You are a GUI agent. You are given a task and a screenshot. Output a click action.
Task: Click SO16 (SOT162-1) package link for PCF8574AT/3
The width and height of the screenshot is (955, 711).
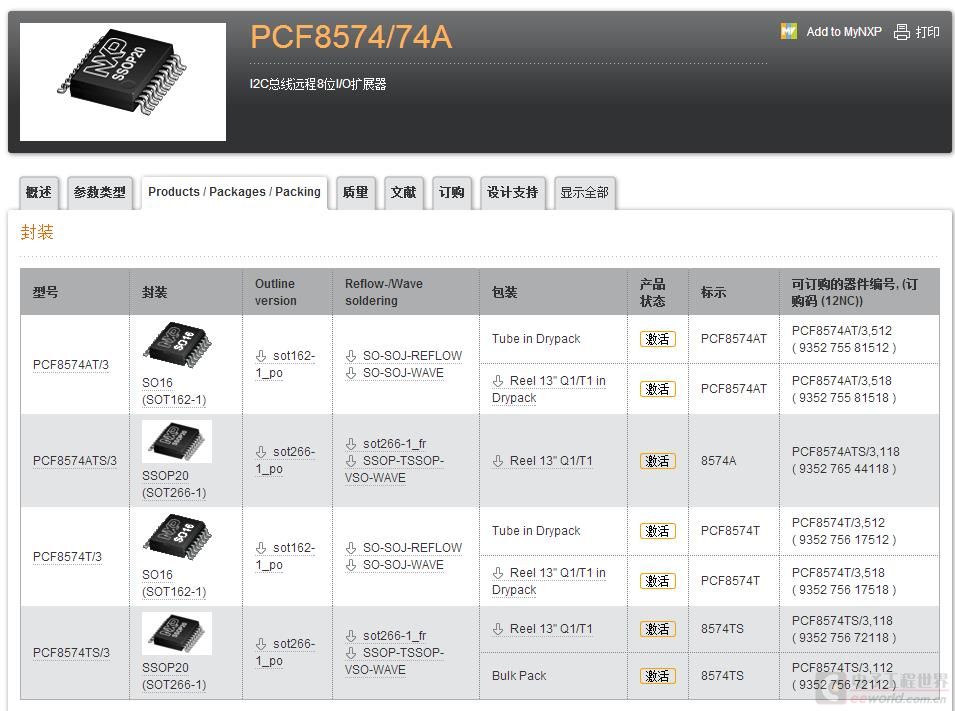click(174, 391)
